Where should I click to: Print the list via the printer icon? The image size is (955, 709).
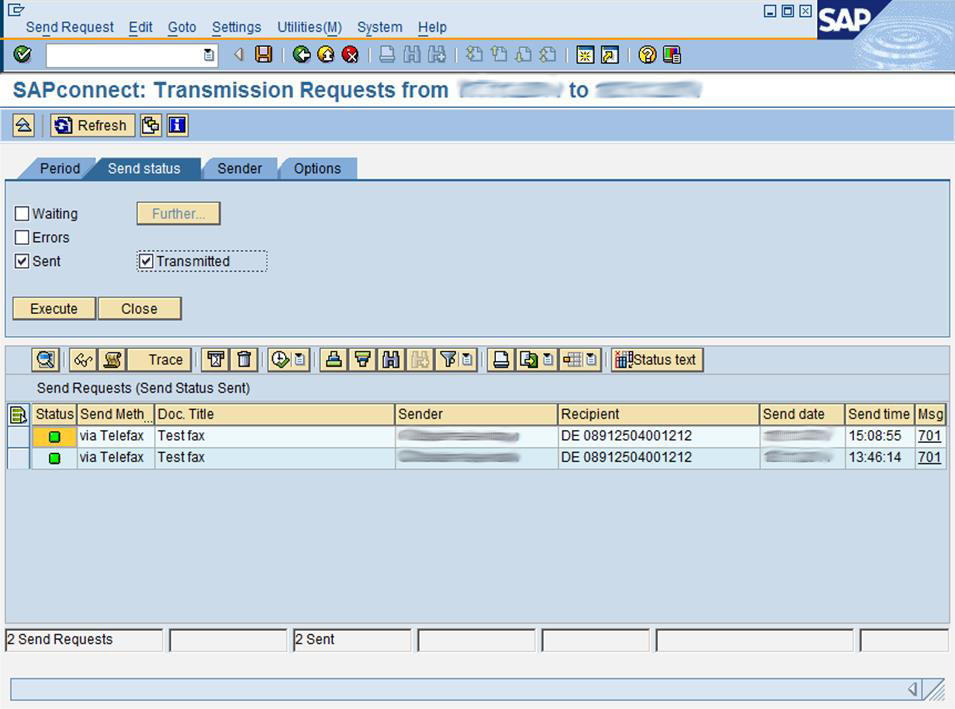[x=500, y=359]
